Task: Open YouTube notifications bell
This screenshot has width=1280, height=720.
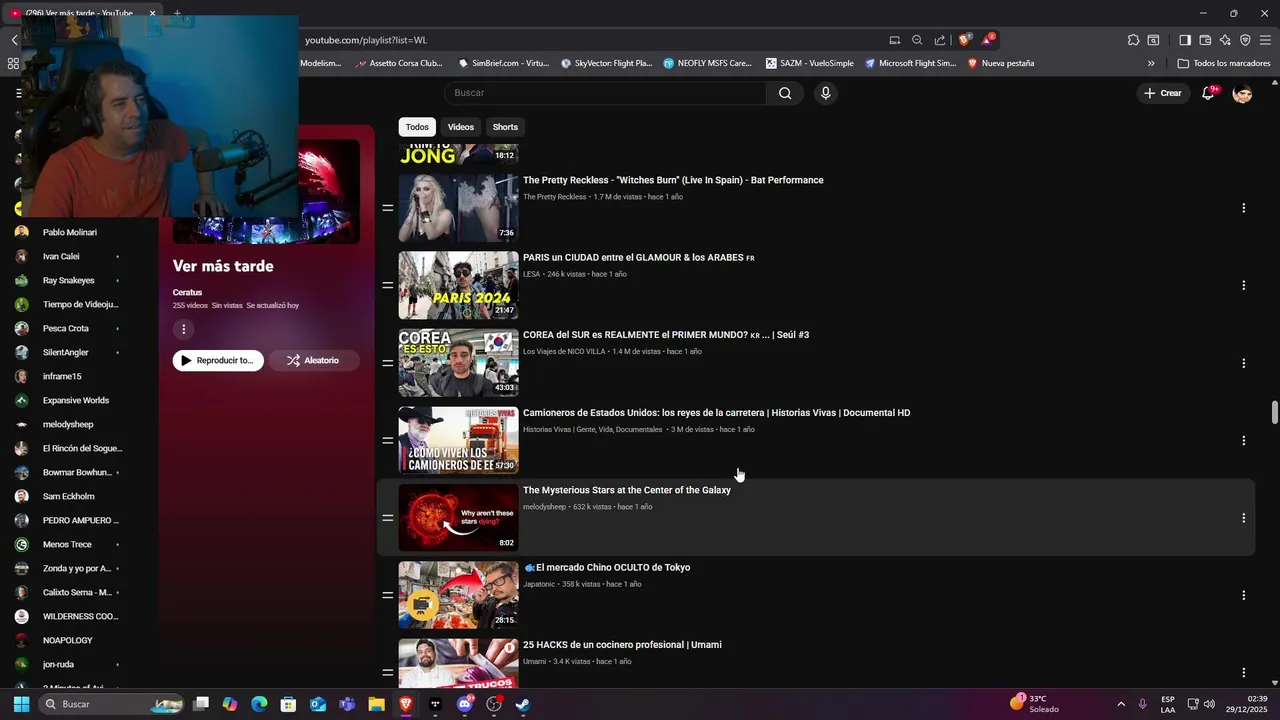Action: (x=1209, y=92)
